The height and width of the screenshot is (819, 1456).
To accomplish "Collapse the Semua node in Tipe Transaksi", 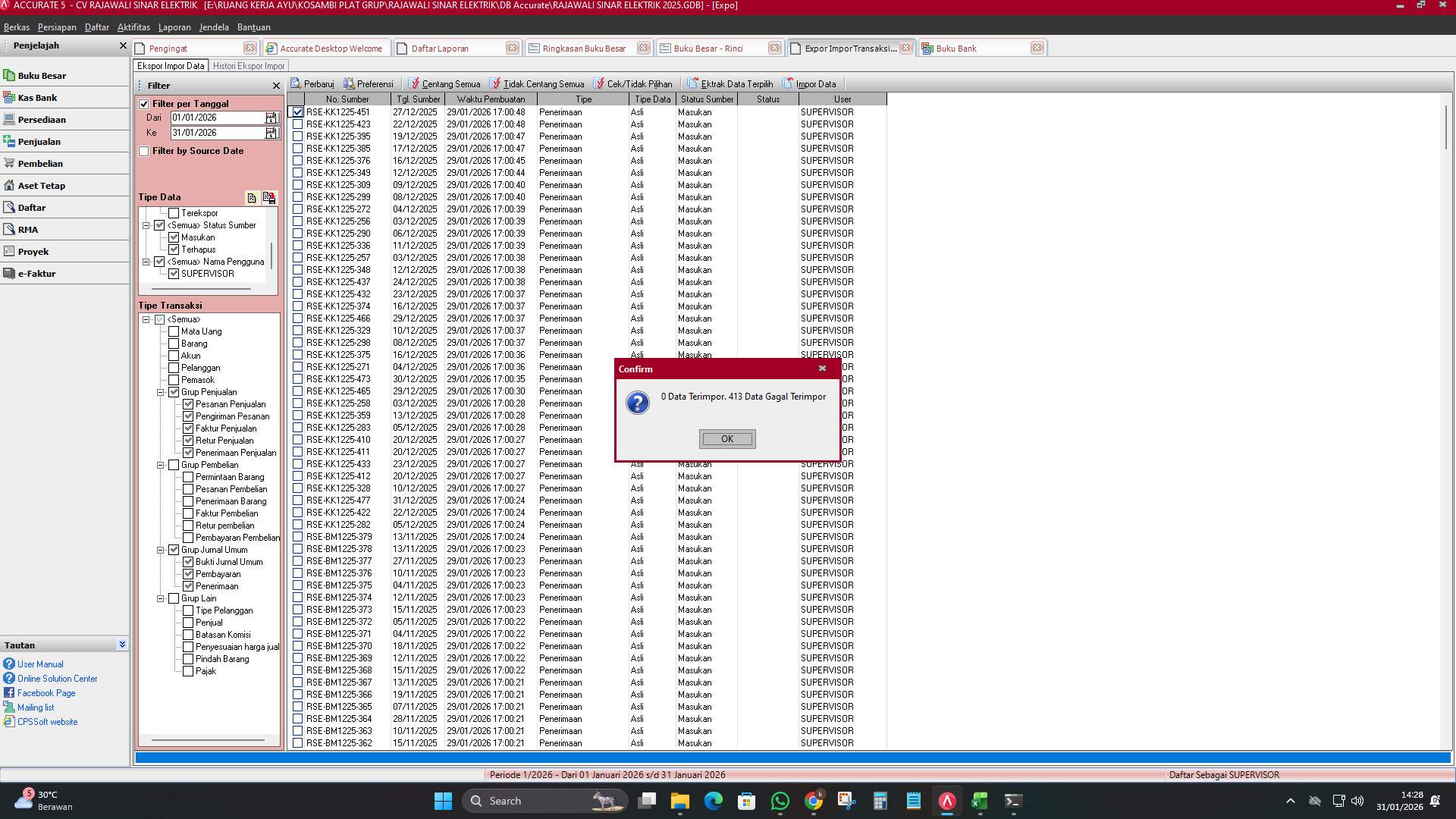I will (x=148, y=319).
